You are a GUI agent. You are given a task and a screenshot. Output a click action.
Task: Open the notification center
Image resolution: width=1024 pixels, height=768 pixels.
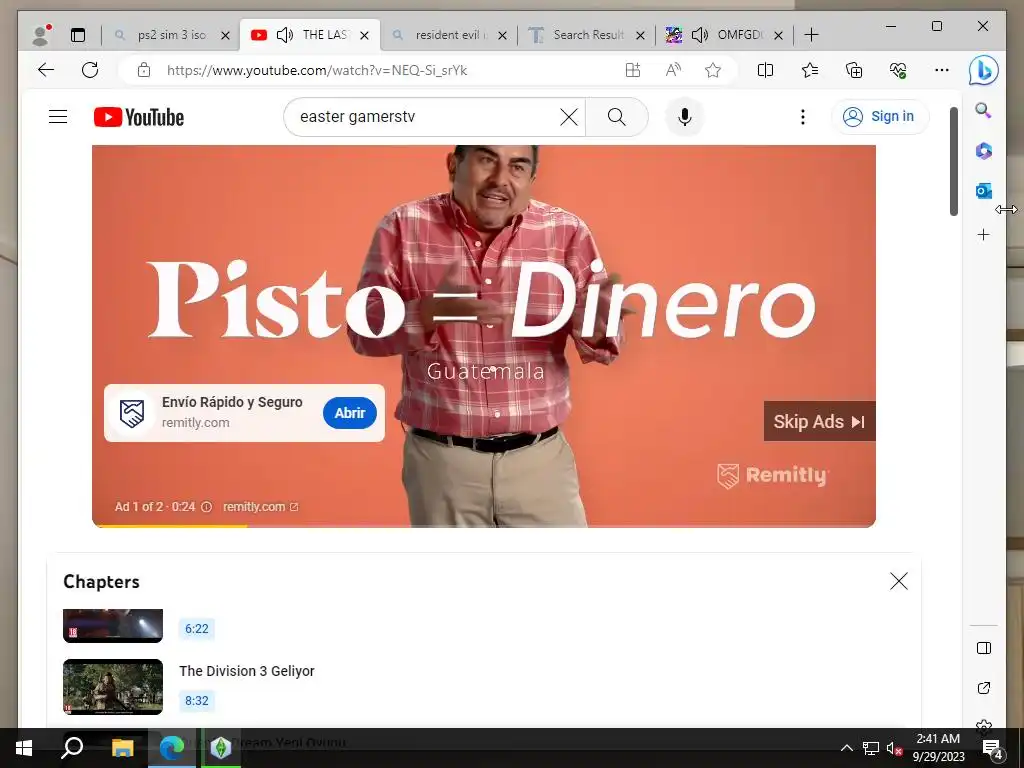click(993, 749)
